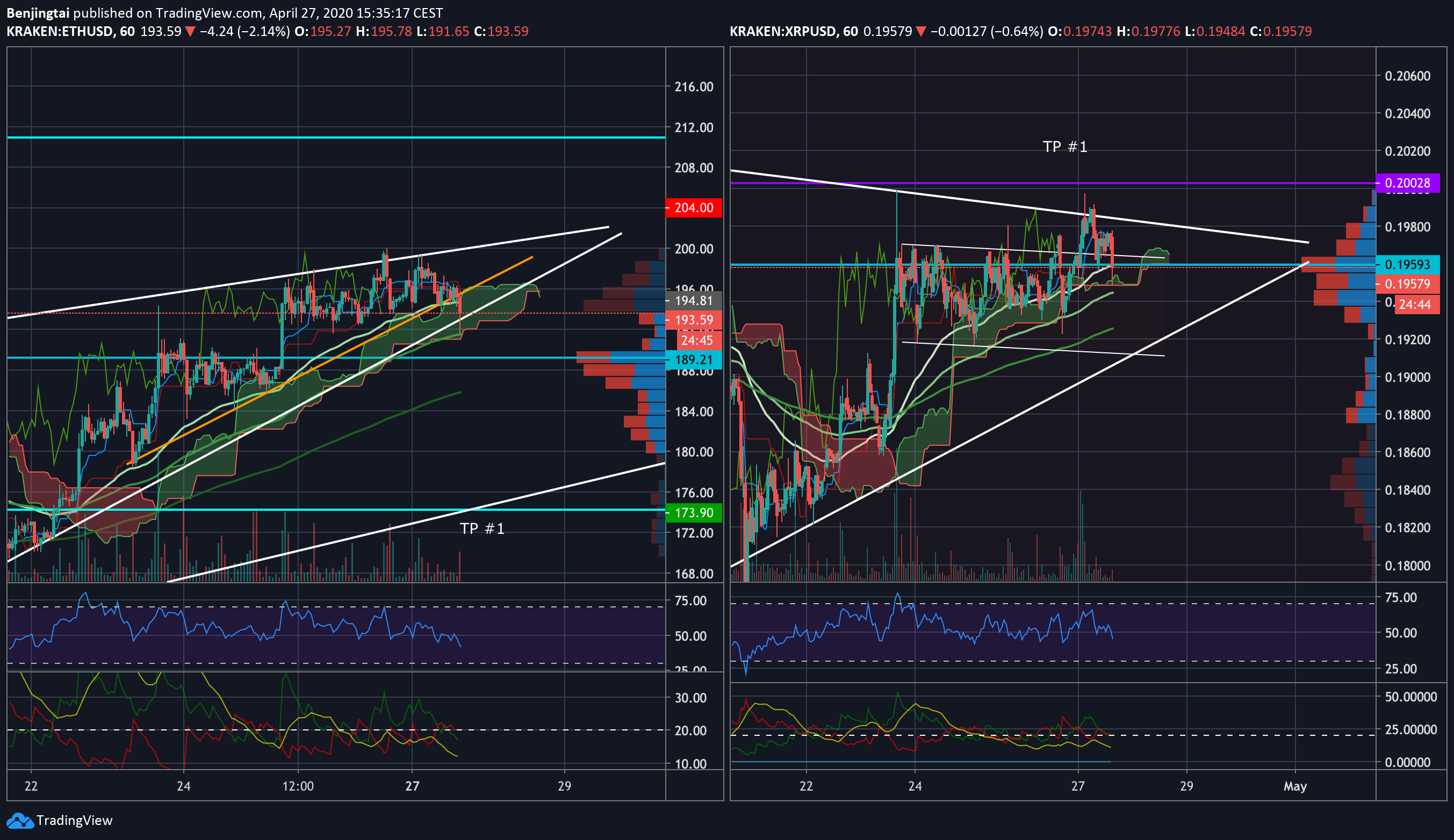Click the 30.00 ADX level on ETH chart
The height and width of the screenshot is (840, 1454).
coord(690,698)
